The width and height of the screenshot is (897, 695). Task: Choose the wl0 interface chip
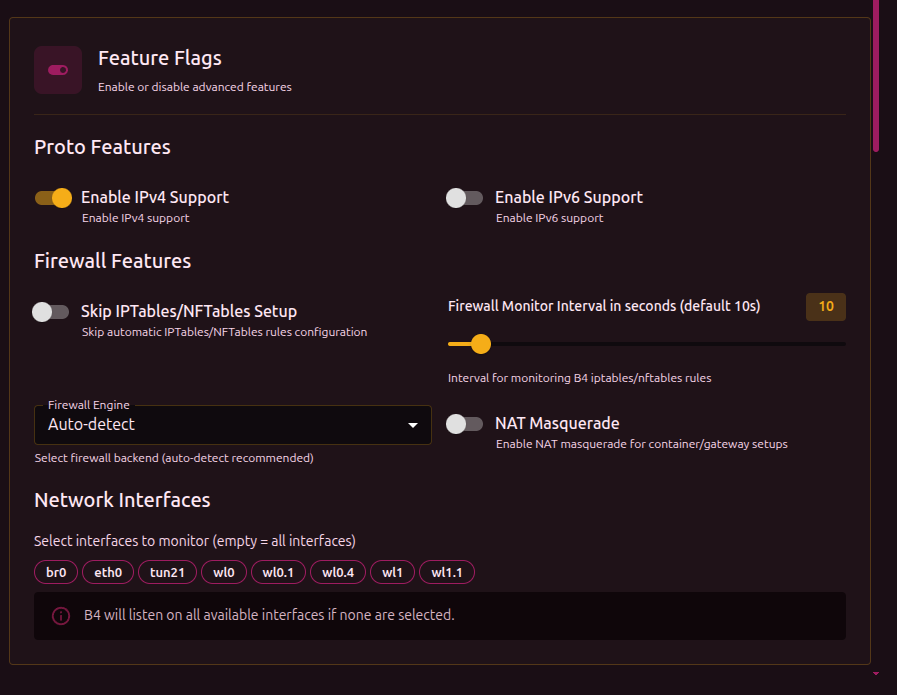223,573
